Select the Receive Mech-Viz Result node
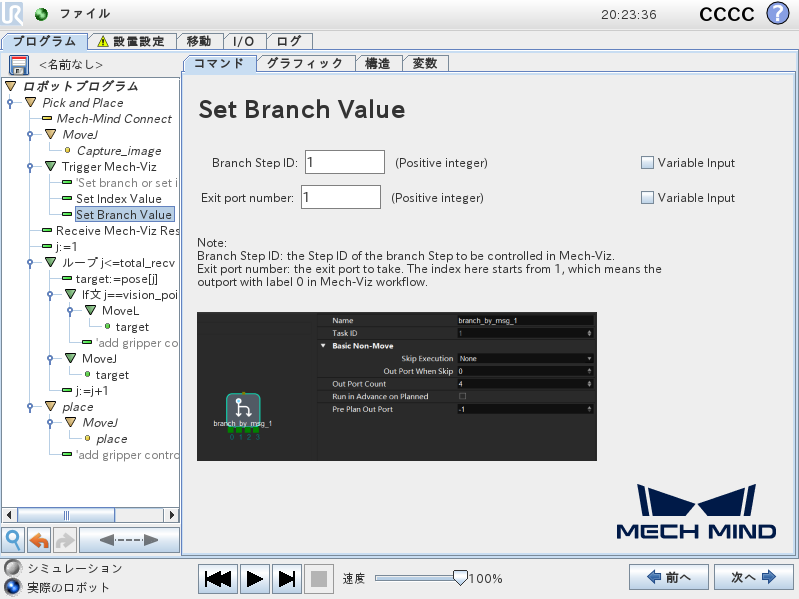Screen dimensions: 799x599 117,231
